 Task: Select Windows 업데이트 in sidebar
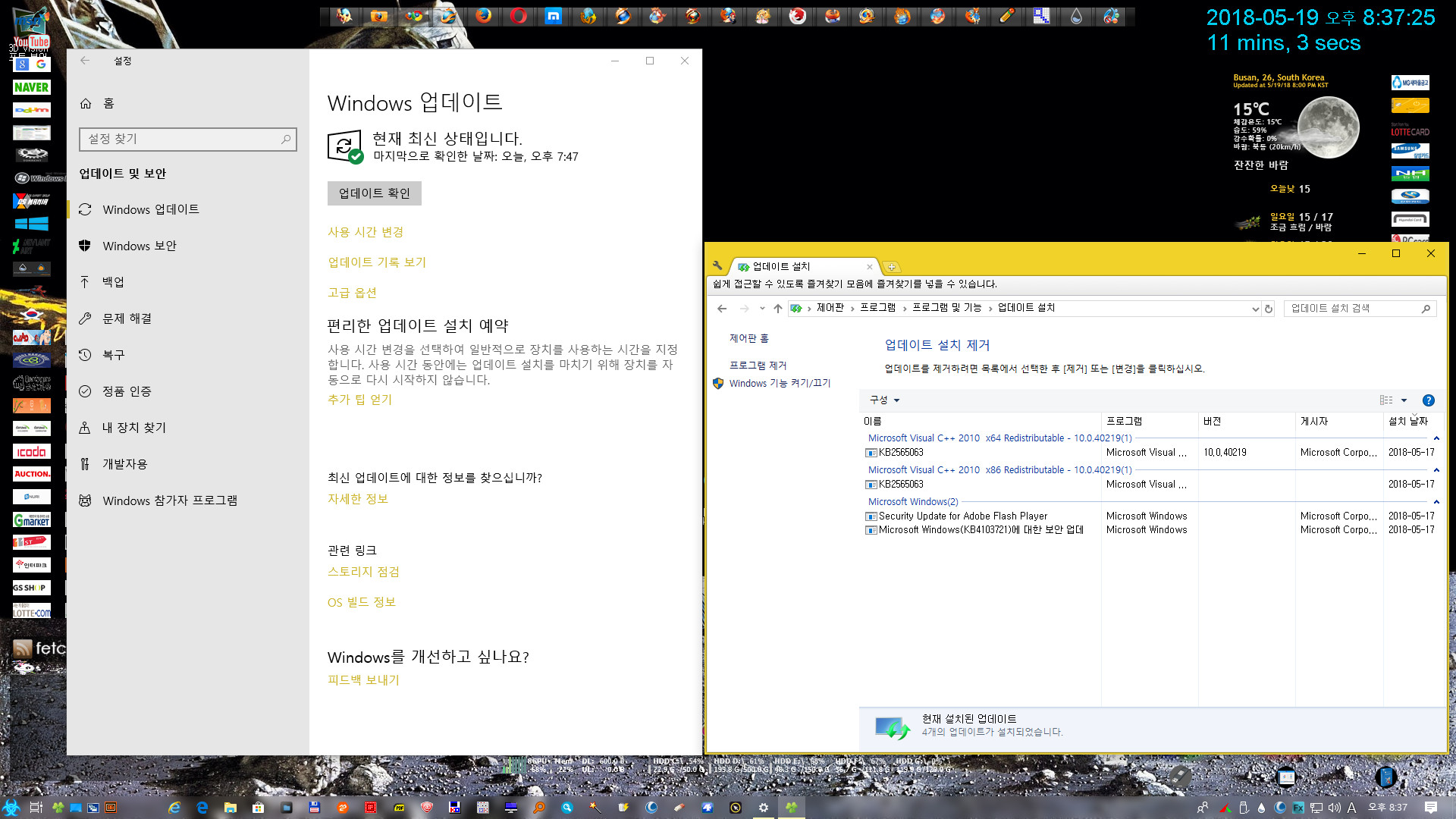click(x=188, y=209)
